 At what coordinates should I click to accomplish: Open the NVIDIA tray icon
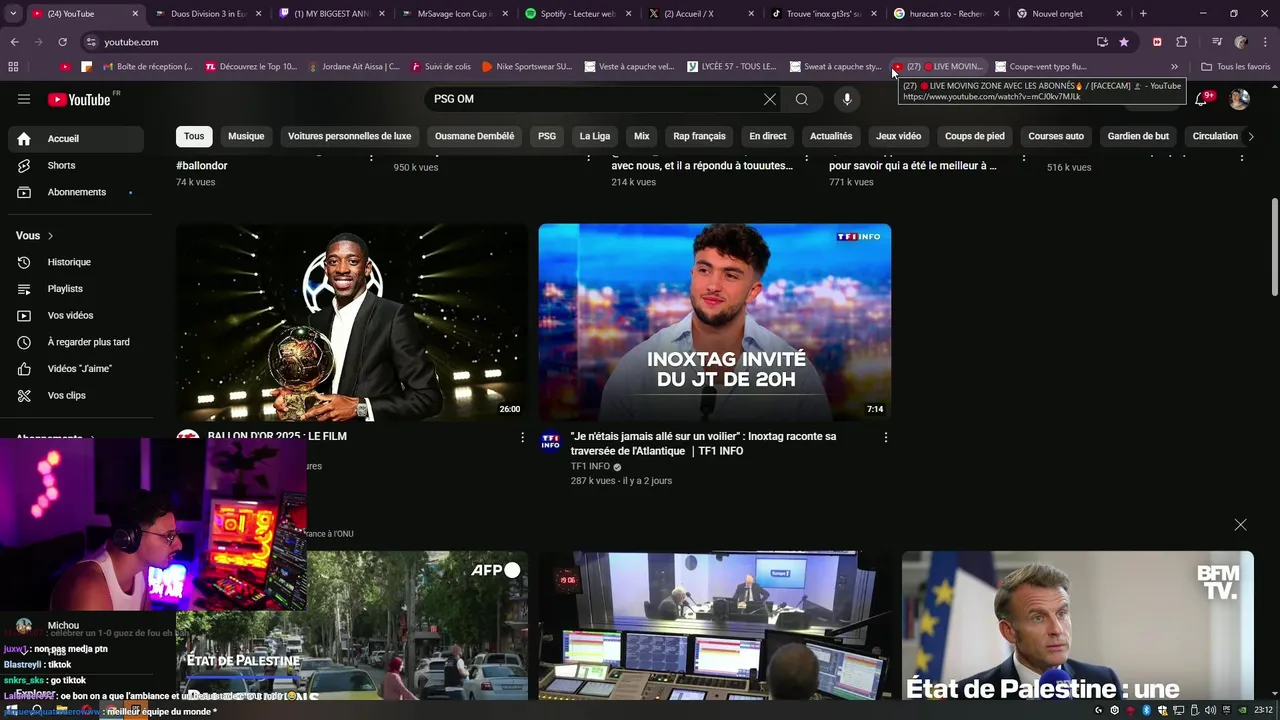1243,710
